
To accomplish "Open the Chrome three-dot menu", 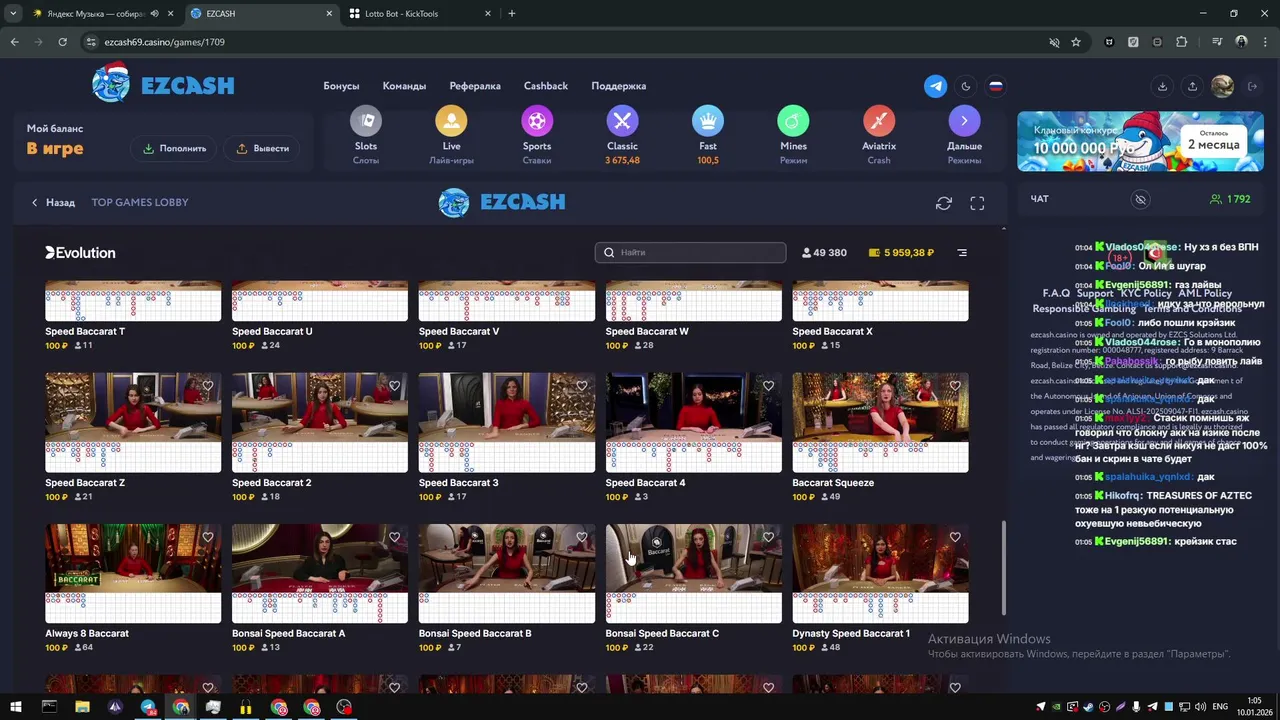I will (1265, 42).
